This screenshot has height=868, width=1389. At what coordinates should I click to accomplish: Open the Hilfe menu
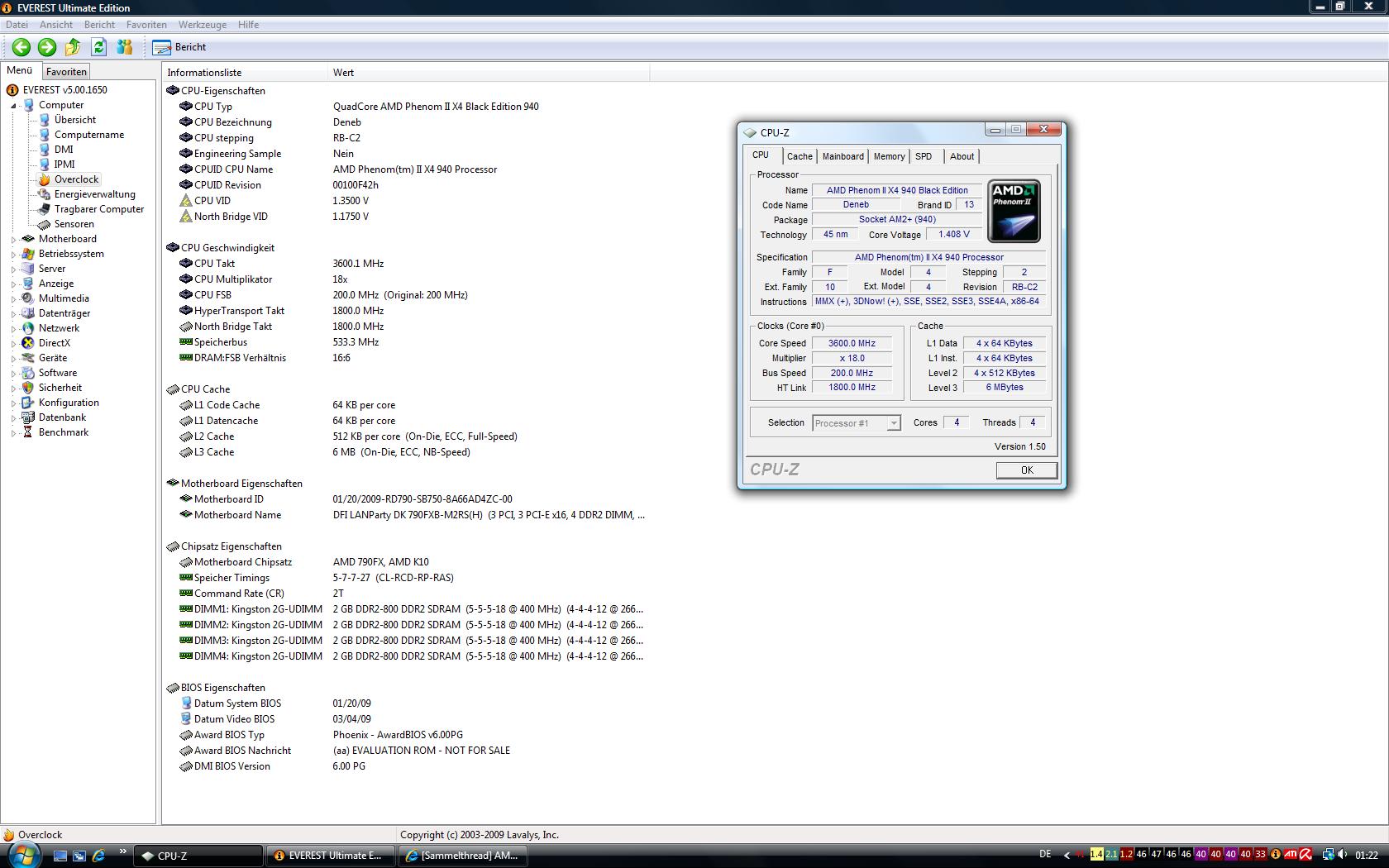tap(248, 25)
